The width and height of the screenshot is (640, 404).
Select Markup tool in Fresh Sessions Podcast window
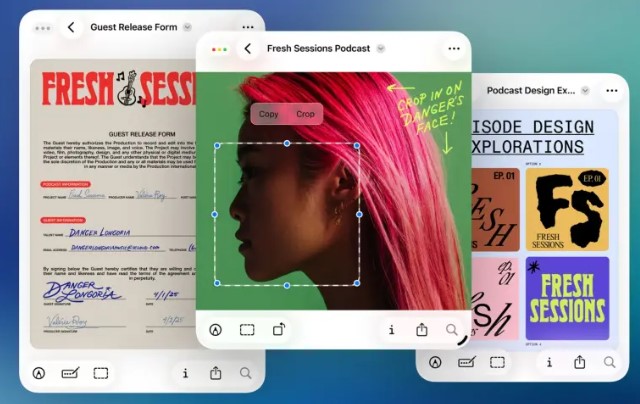[x=216, y=329]
